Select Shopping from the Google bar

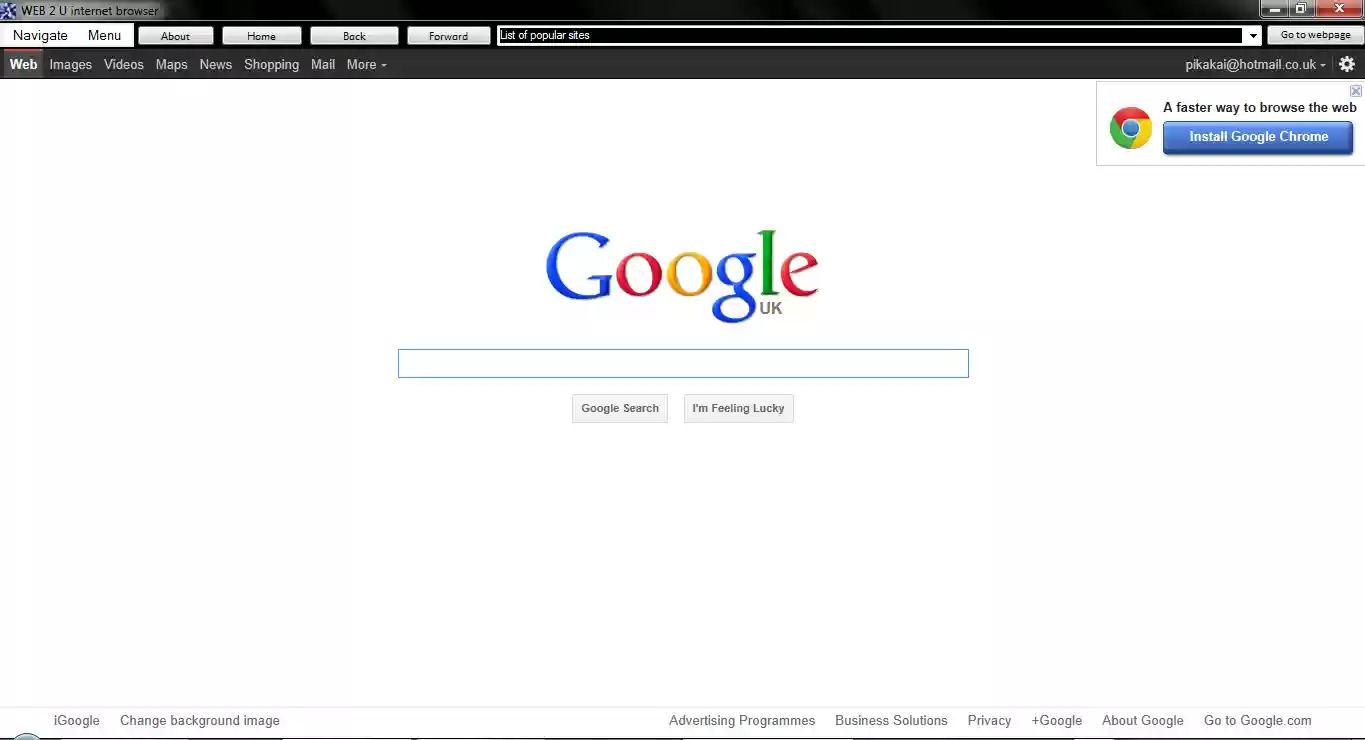[271, 64]
